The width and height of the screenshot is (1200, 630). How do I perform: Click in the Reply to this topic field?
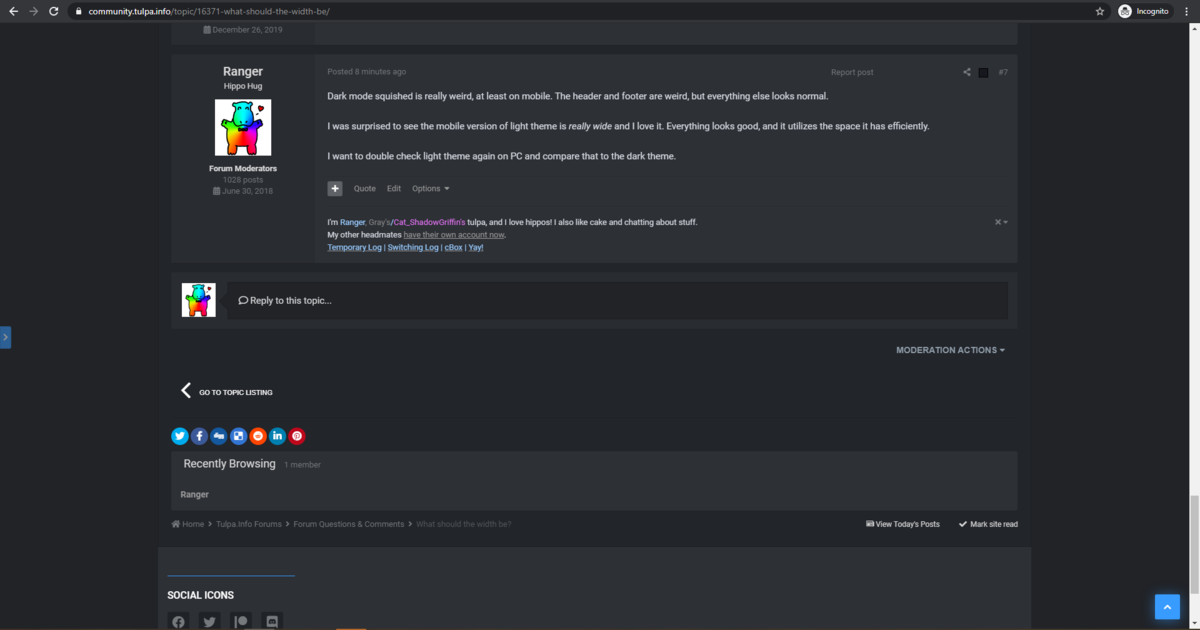[617, 300]
